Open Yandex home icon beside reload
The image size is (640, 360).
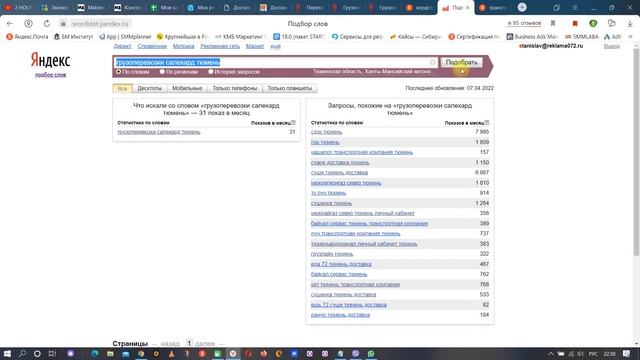click(x=28, y=24)
